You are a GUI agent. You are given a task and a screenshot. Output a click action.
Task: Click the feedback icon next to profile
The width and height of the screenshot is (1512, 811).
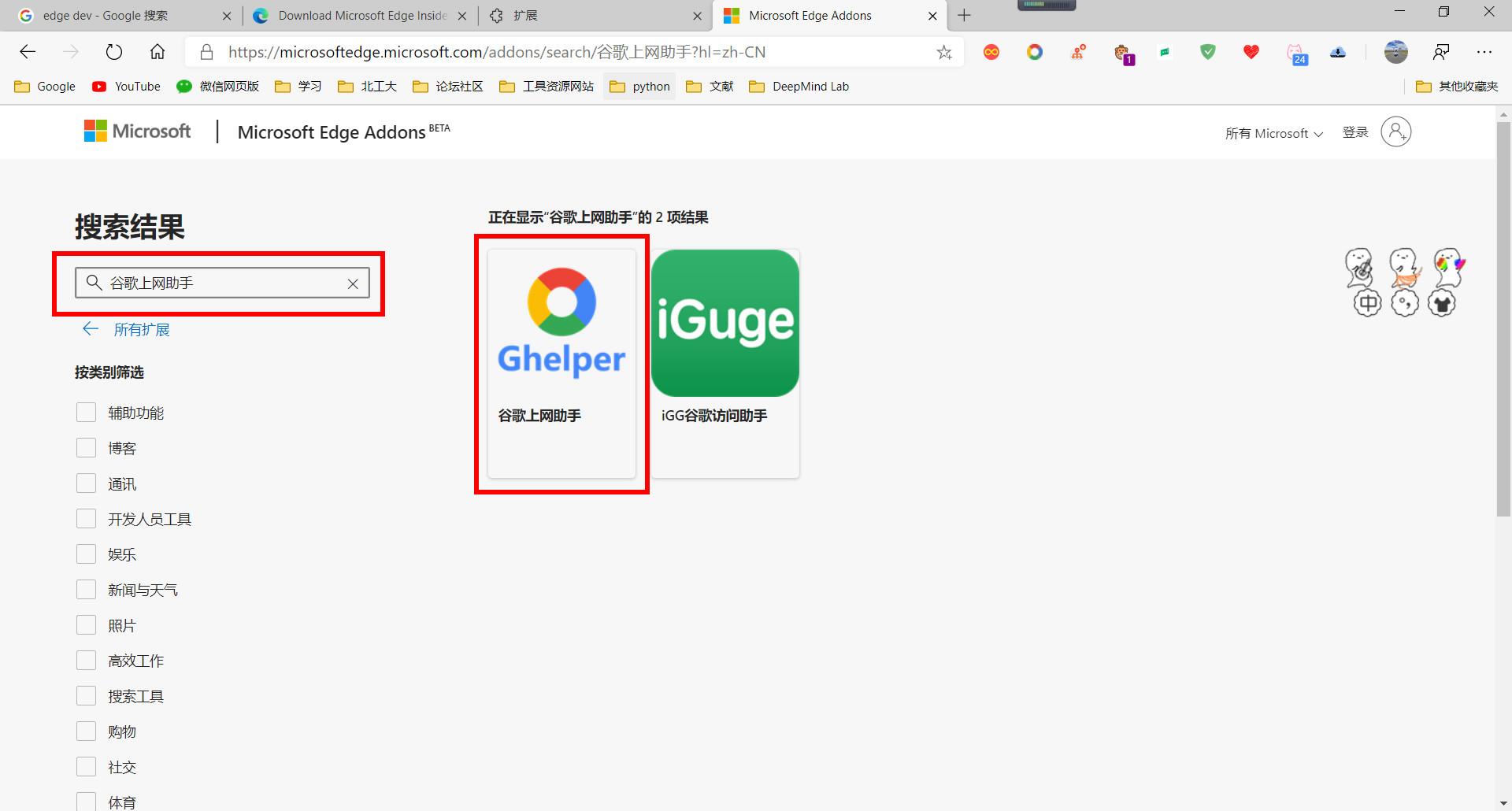[1441, 52]
